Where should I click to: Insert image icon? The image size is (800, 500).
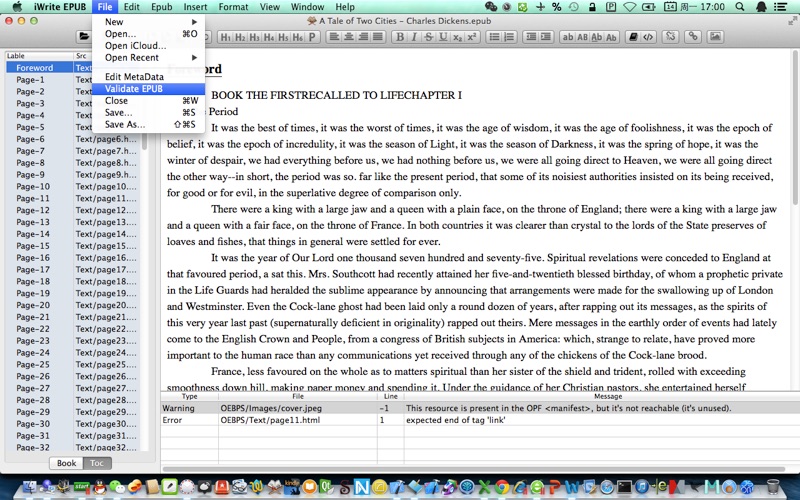715,36
